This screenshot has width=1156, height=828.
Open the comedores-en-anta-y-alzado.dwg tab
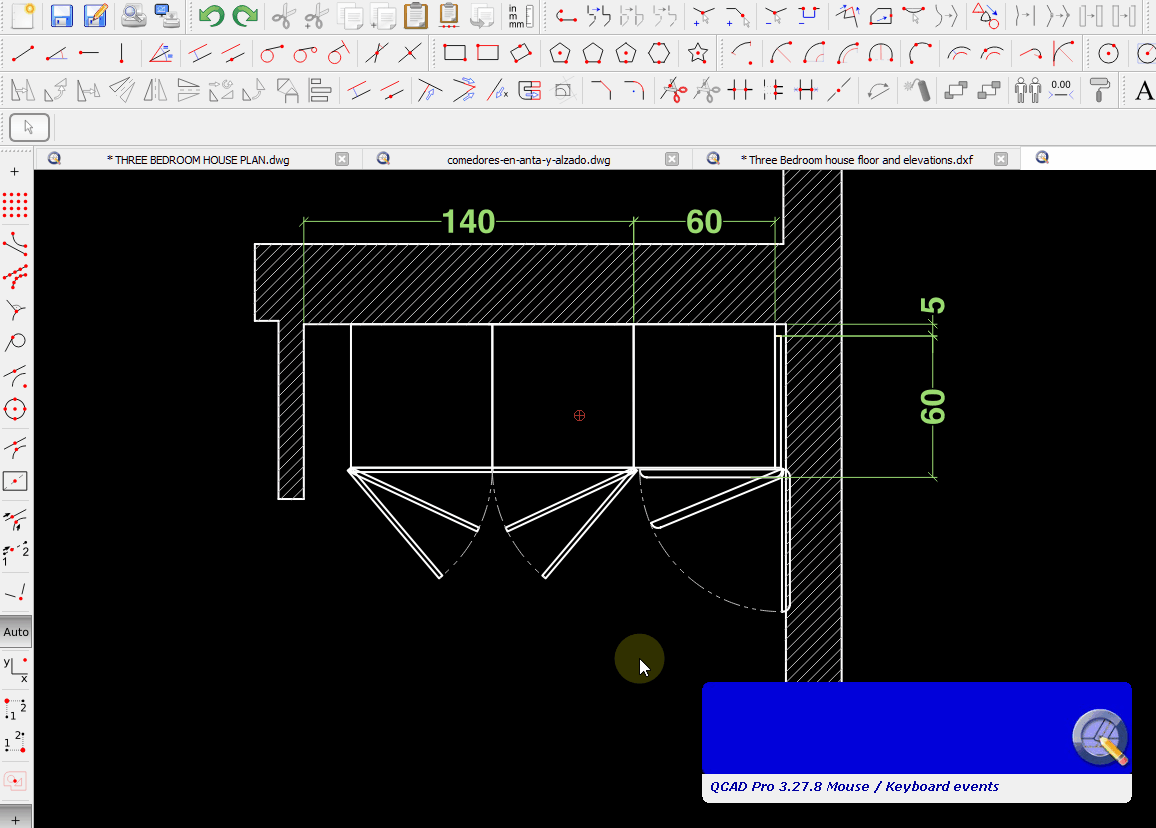click(x=528, y=159)
